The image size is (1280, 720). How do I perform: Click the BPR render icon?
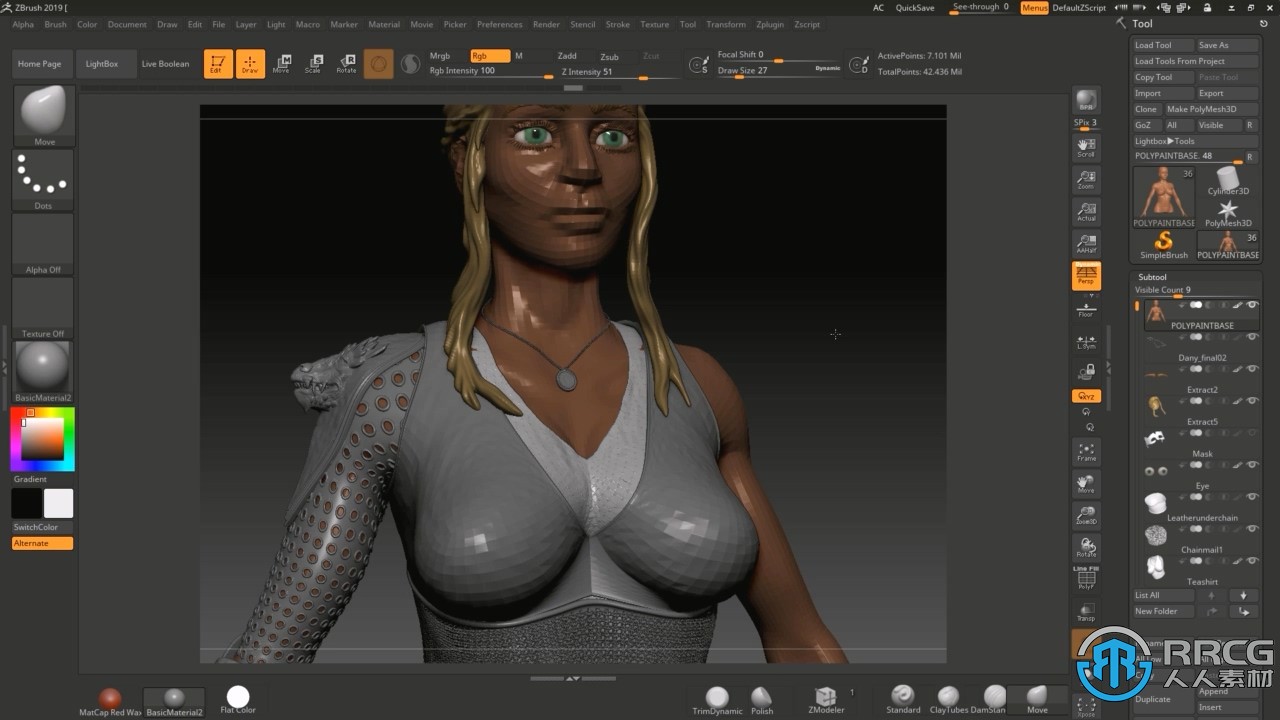(1086, 101)
